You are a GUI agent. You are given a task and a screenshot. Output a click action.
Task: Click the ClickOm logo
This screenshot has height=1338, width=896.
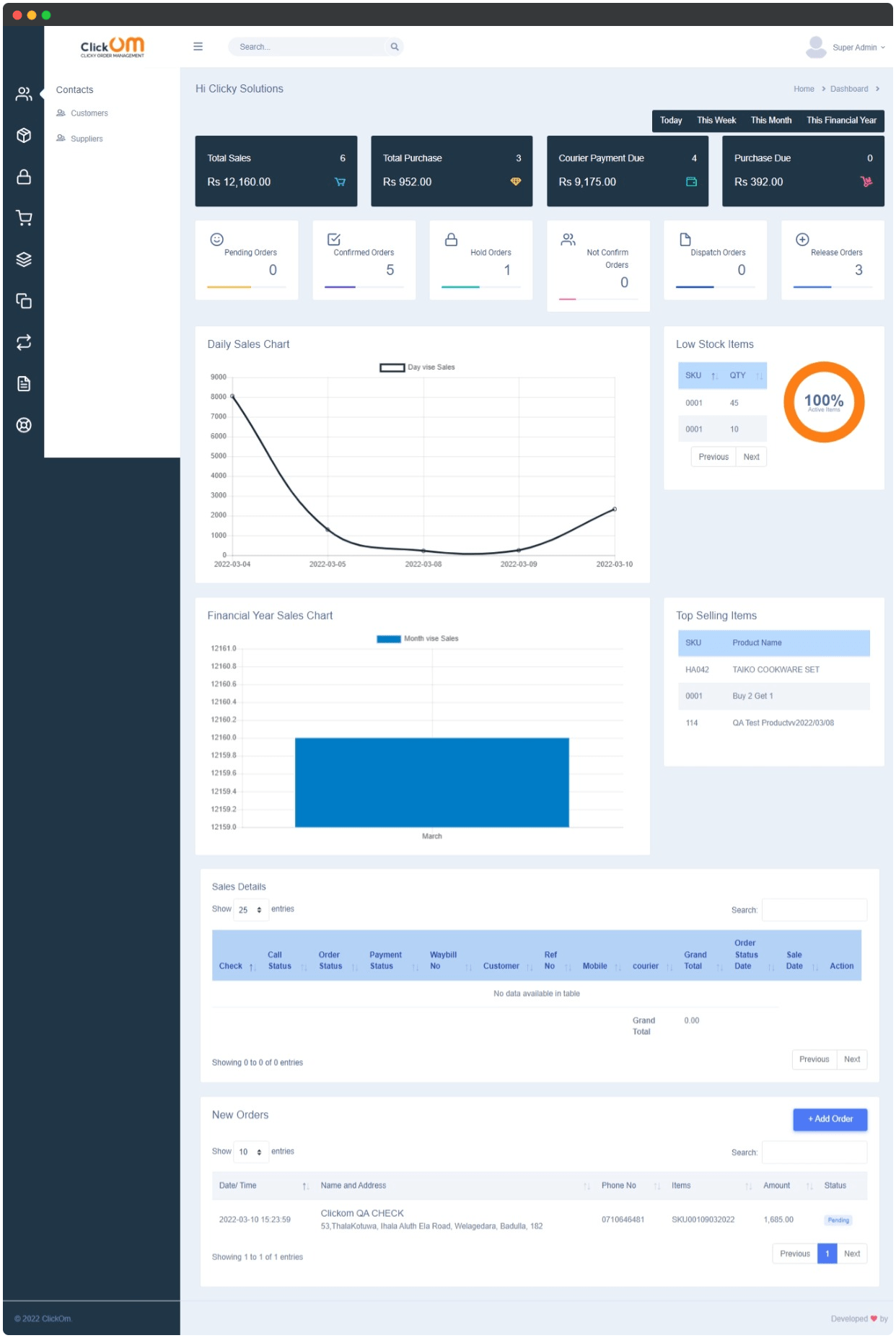coord(113,47)
